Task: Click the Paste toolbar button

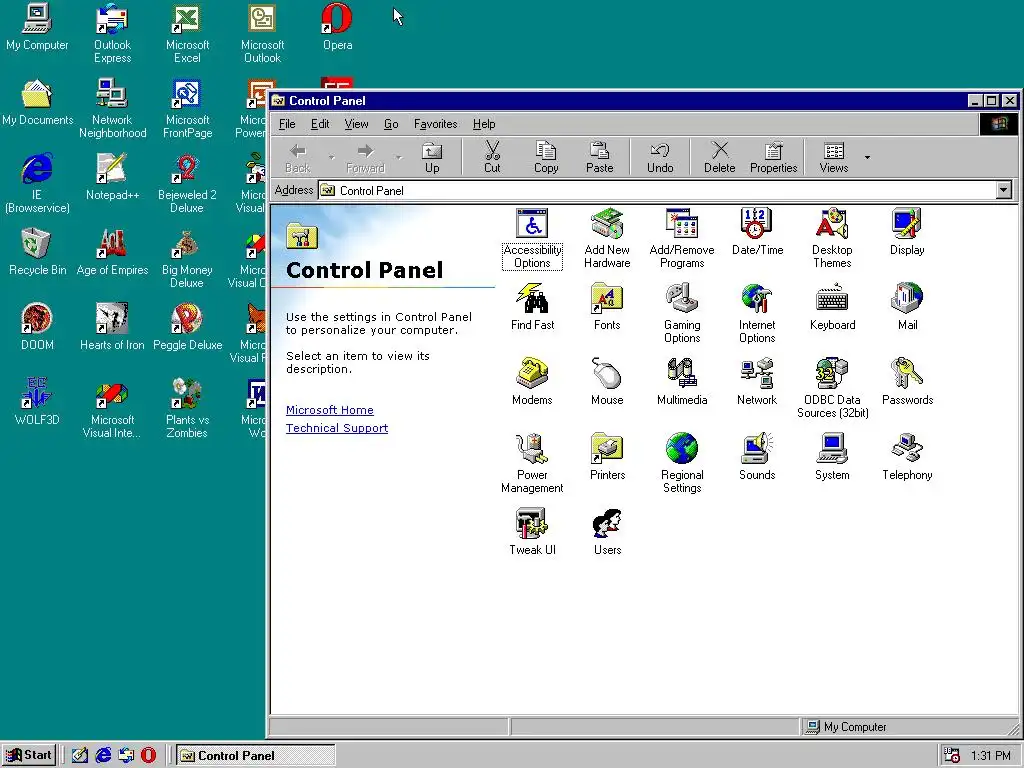Action: point(600,157)
